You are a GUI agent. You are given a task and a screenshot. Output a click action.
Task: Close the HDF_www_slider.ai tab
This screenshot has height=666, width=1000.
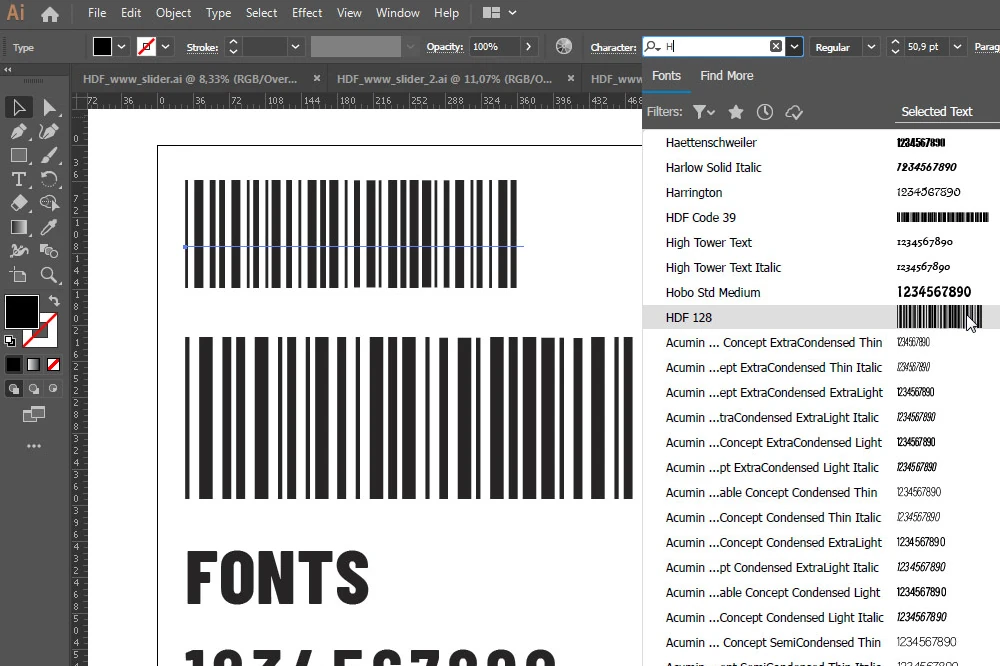point(317,78)
